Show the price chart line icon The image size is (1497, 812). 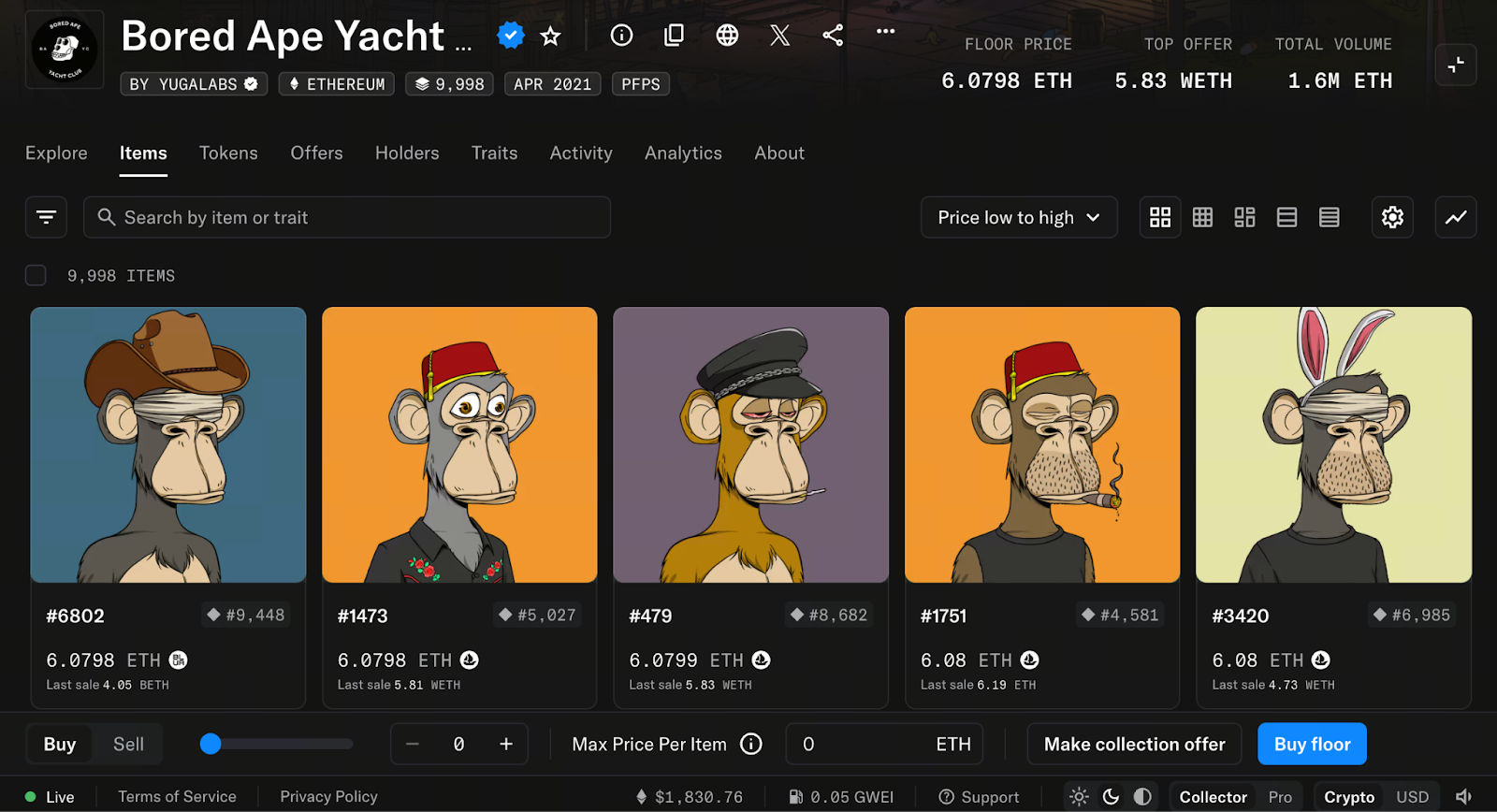point(1456,217)
